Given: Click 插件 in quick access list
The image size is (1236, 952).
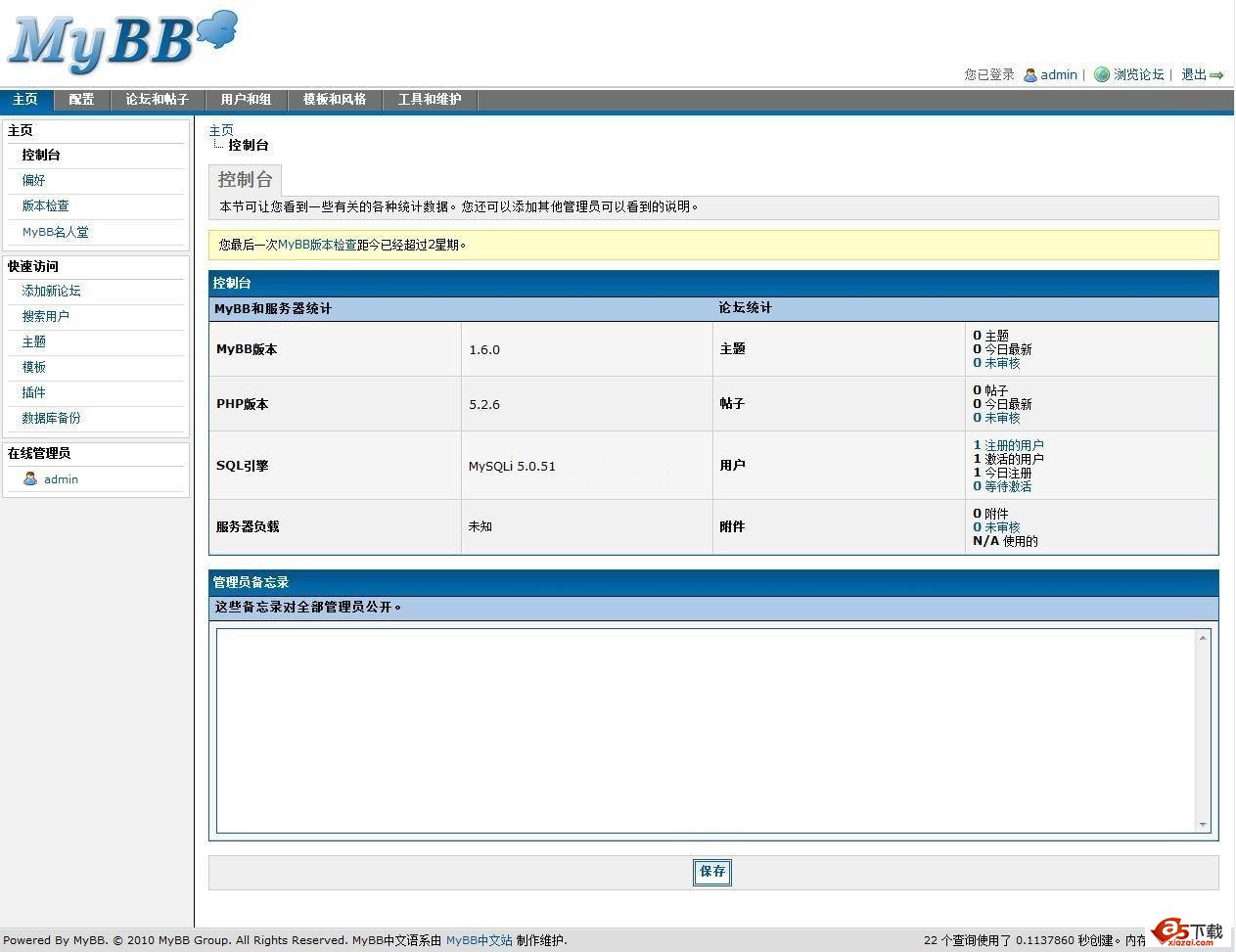Looking at the screenshot, I should pyautogui.click(x=34, y=392).
